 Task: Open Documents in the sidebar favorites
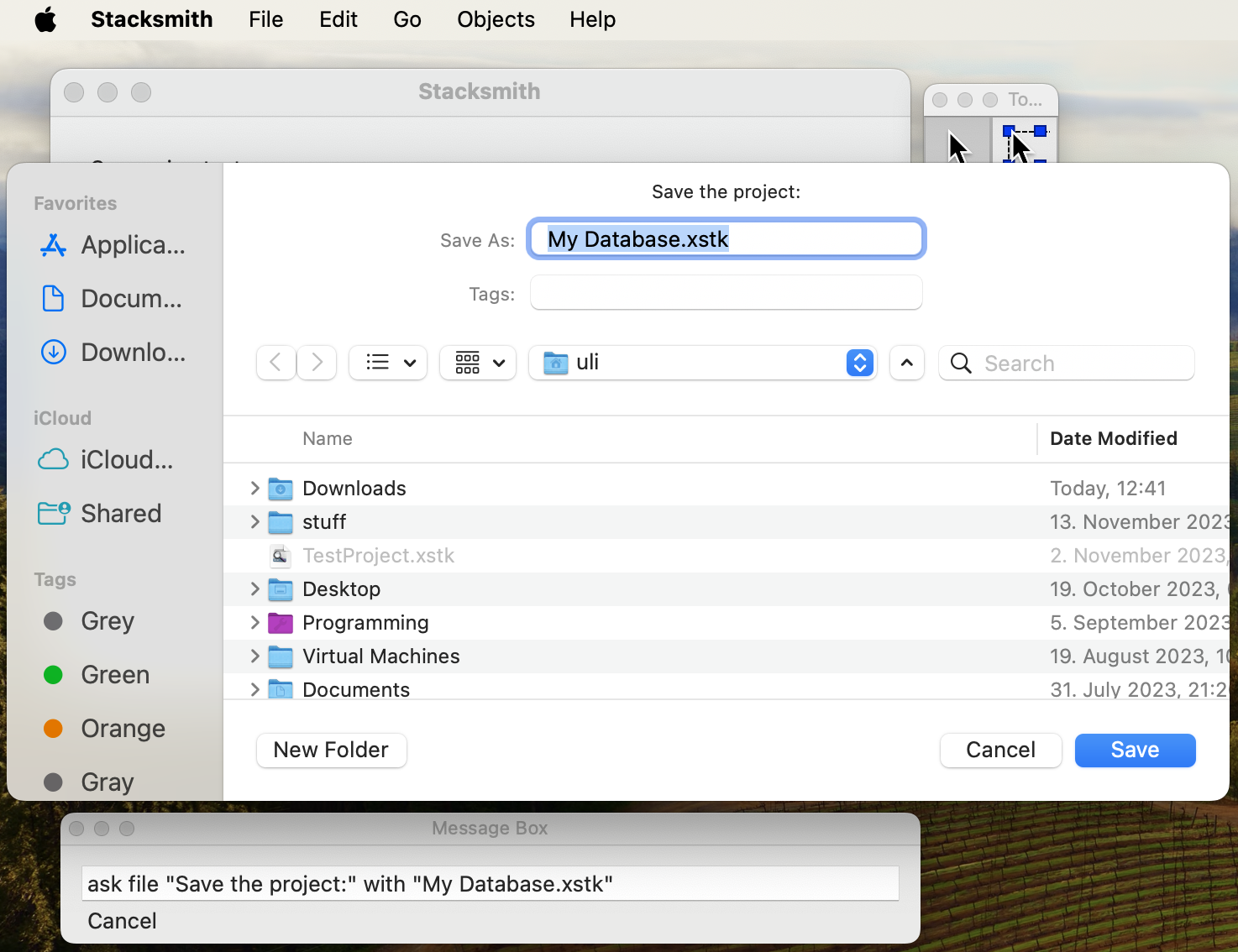[114, 299]
